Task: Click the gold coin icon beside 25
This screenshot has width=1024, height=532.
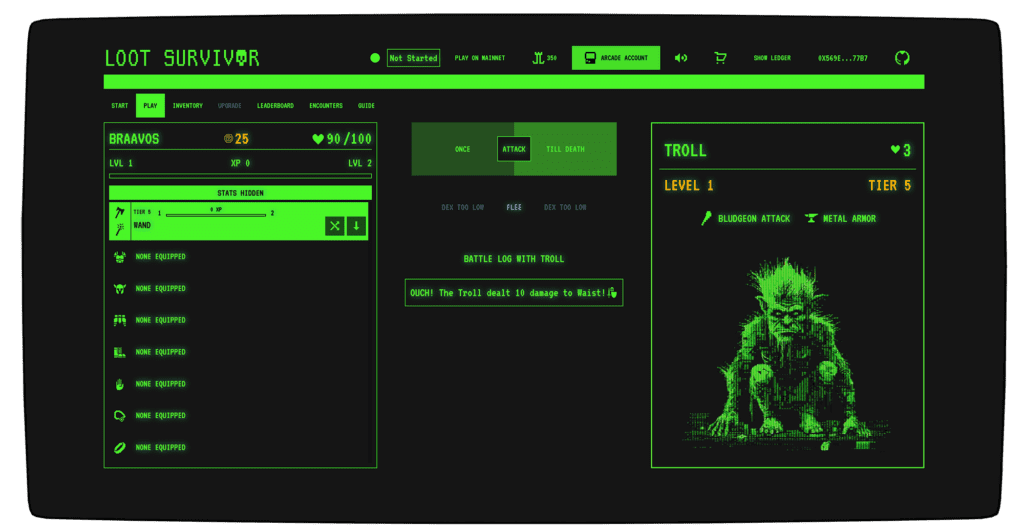Action: point(229,138)
